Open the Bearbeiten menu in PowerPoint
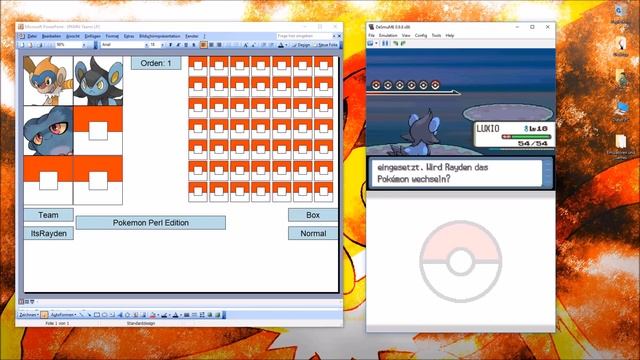The height and width of the screenshot is (360, 640). tap(51, 36)
